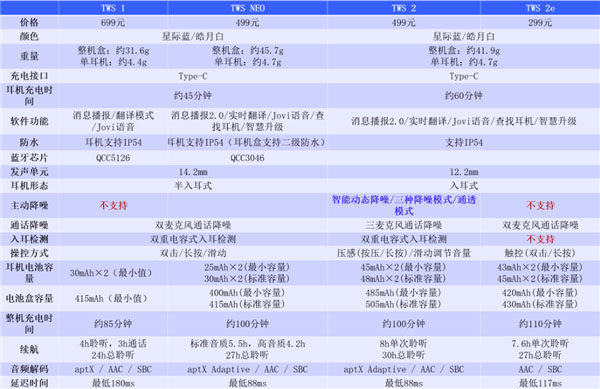The image size is (600, 389).
Task: Click the 入耳检测 row label
Action: click(29, 239)
